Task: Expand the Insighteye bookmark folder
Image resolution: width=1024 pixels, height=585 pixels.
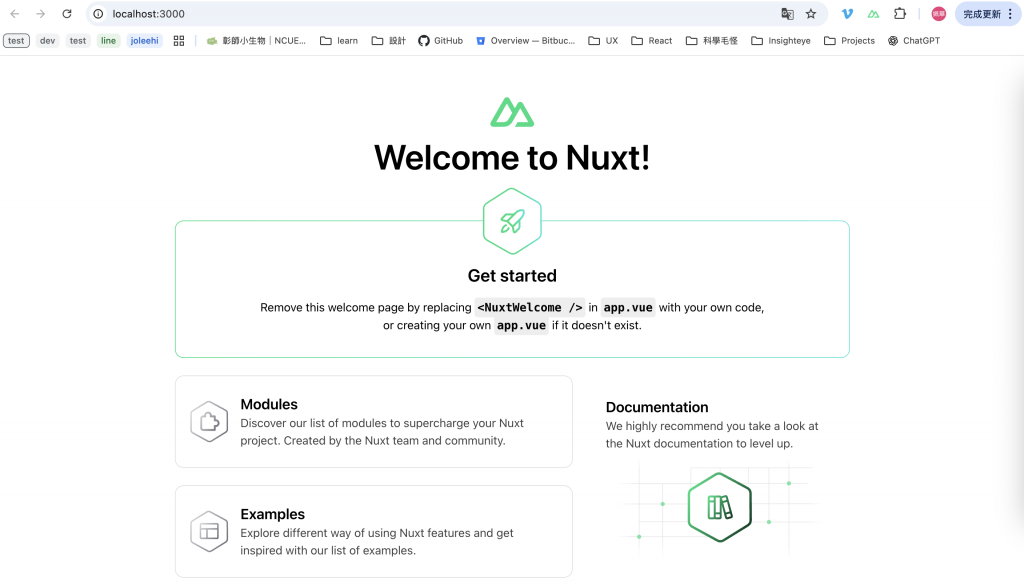Action: 781,40
